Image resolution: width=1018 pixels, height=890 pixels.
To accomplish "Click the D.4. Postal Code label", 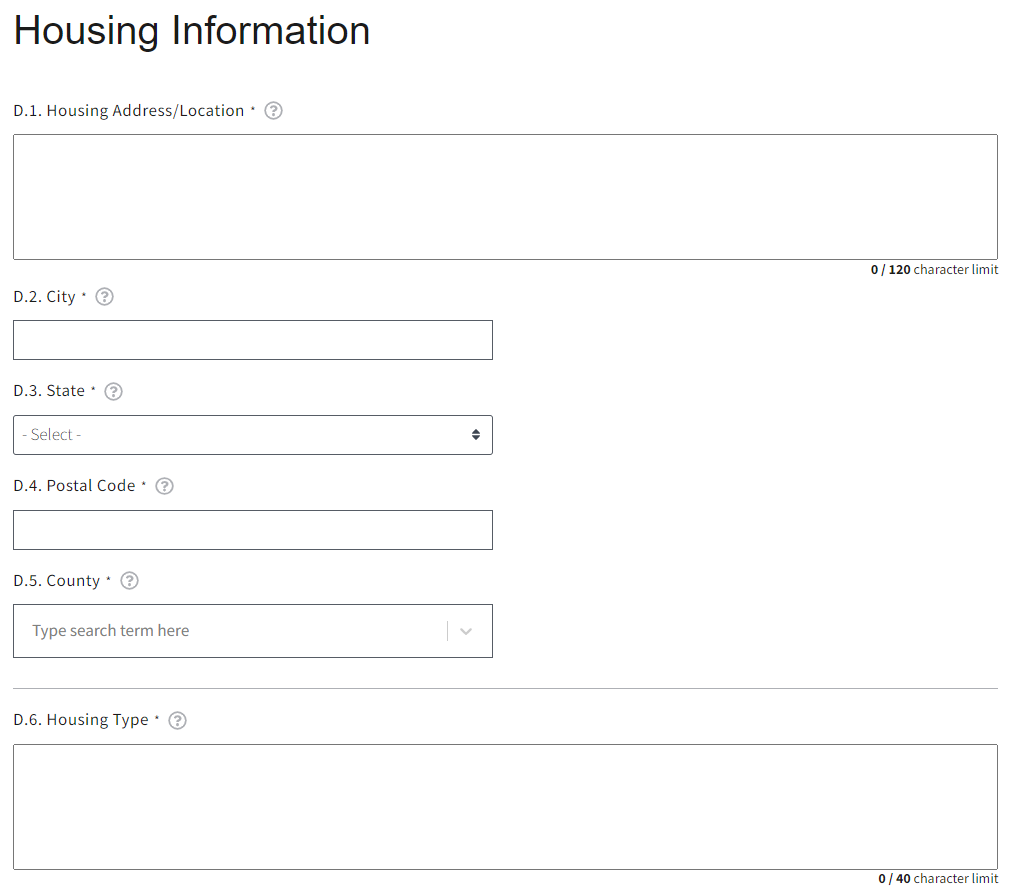I will point(74,486).
